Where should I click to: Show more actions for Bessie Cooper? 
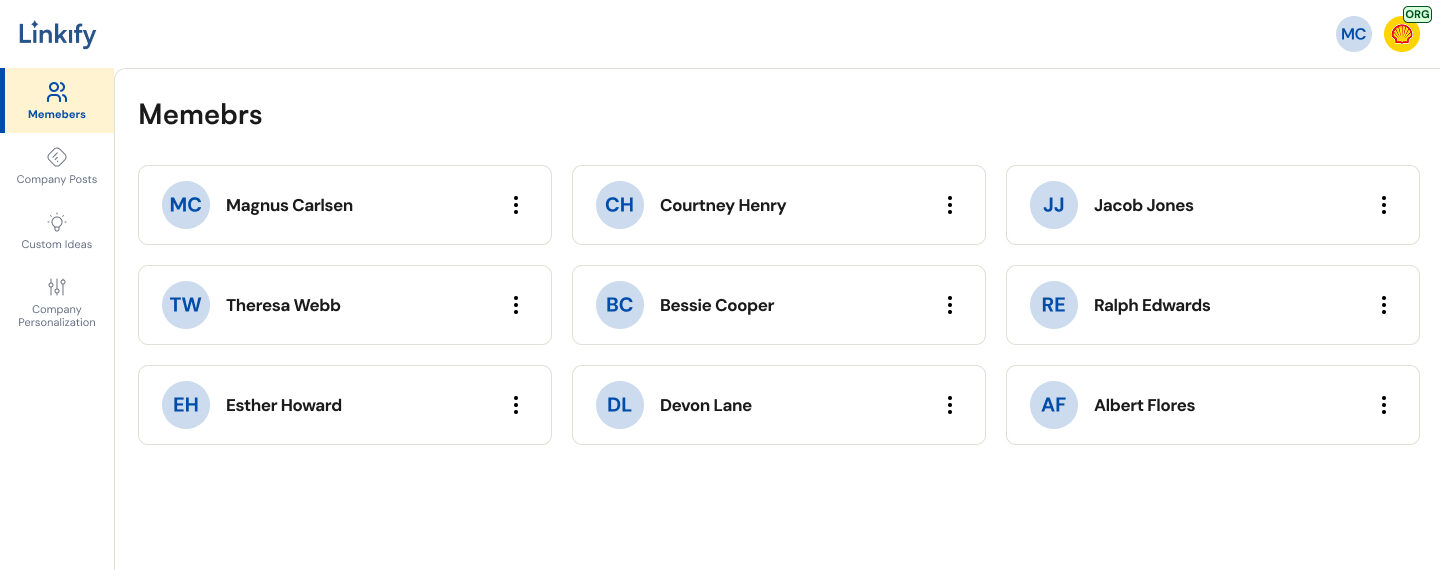[x=950, y=305]
